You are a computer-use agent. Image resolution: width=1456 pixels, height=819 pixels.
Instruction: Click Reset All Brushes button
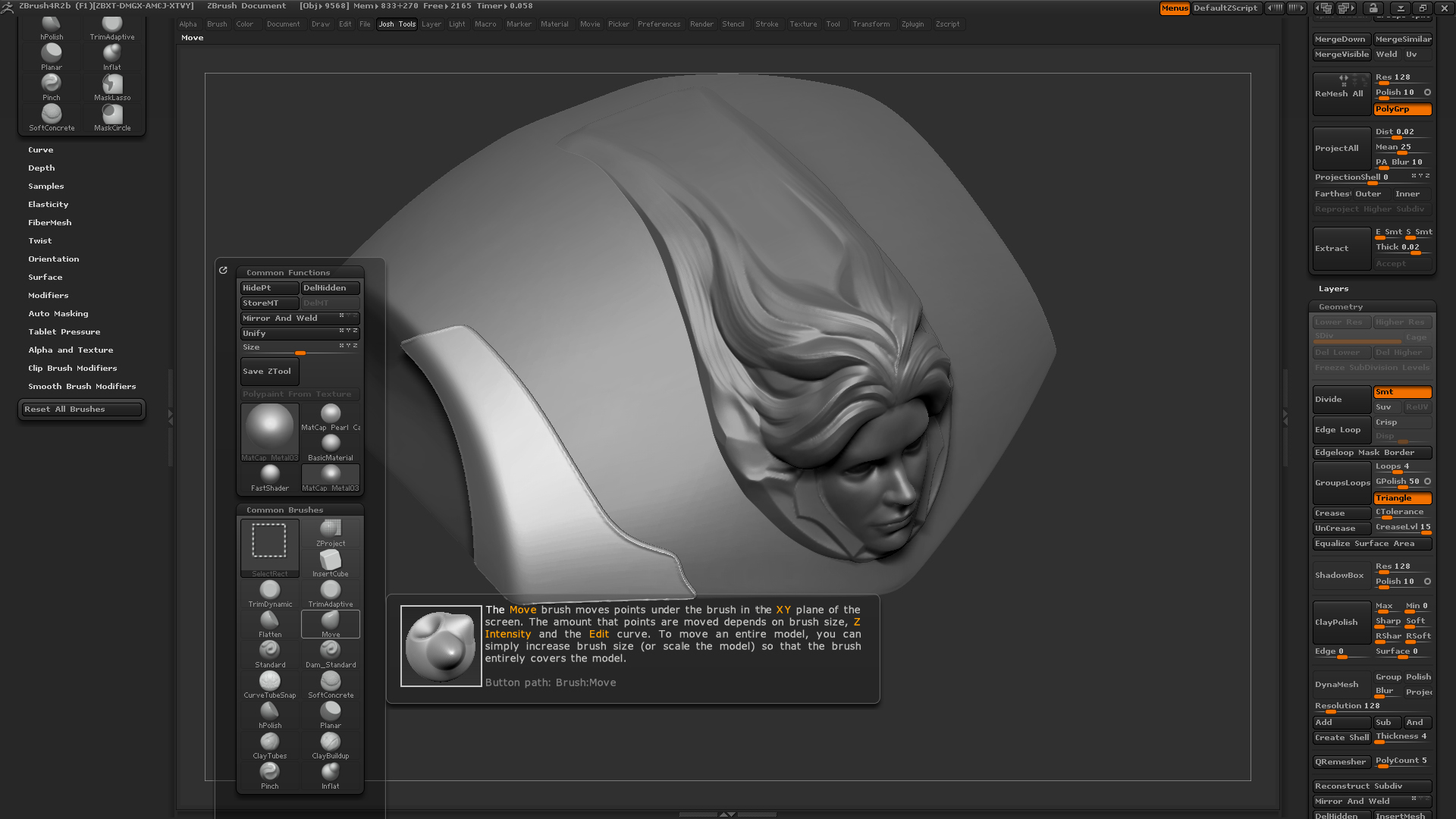[81, 409]
